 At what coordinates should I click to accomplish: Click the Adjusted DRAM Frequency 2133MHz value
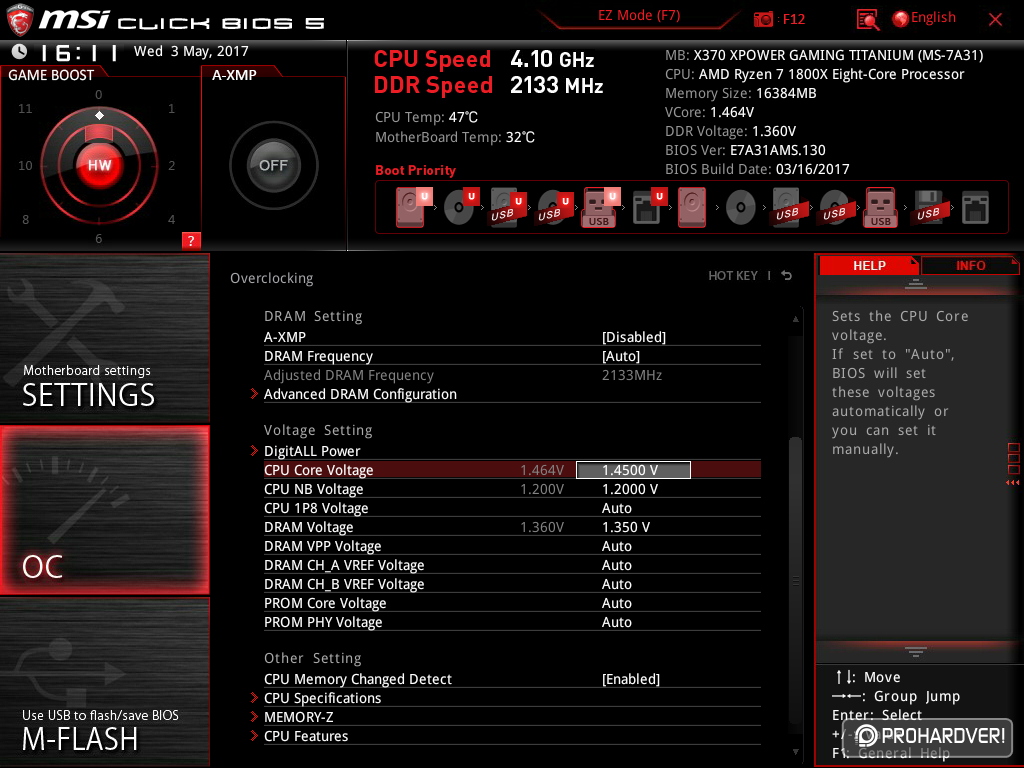632,376
